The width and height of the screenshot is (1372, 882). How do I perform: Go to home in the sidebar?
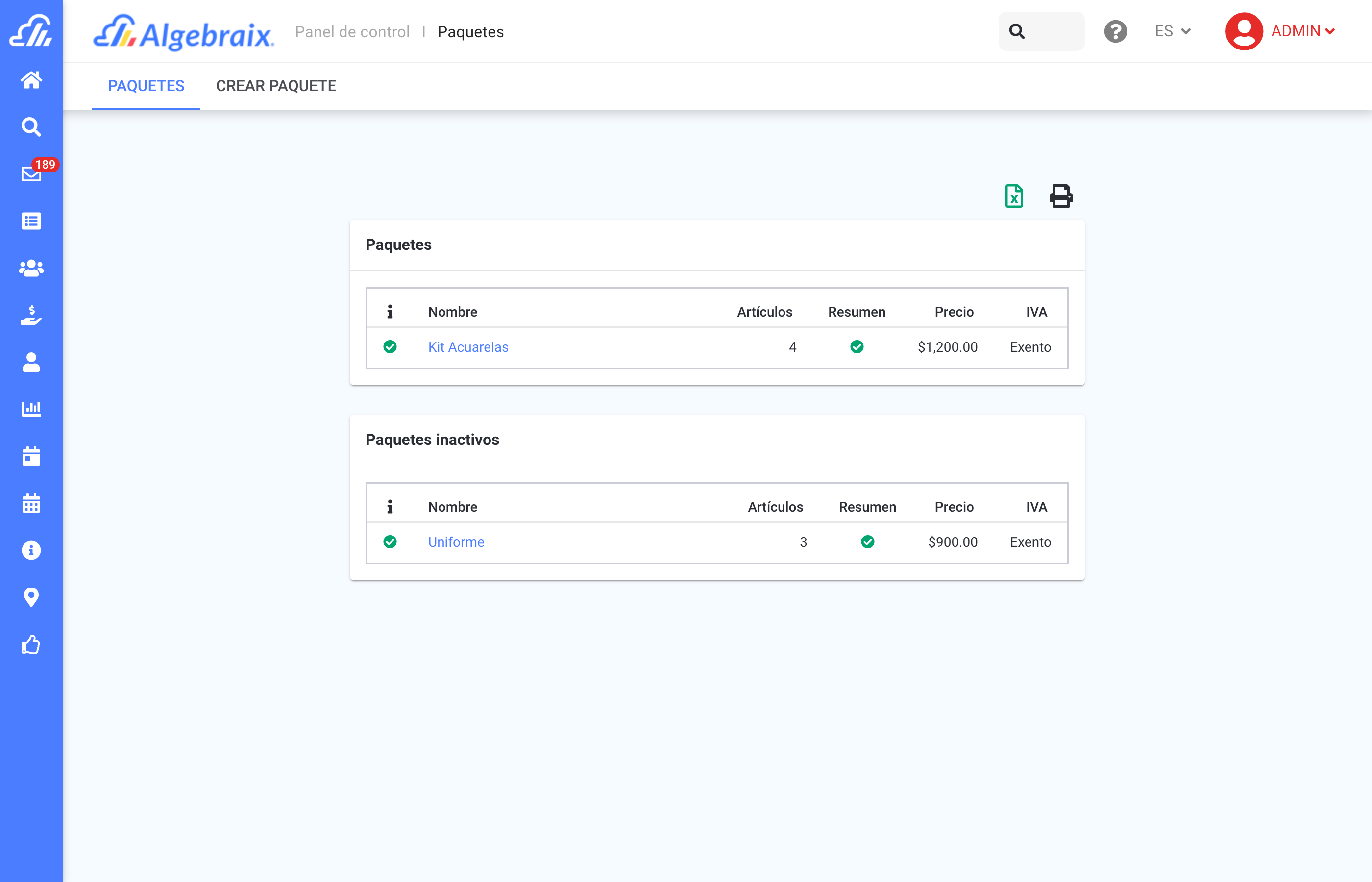(31, 79)
